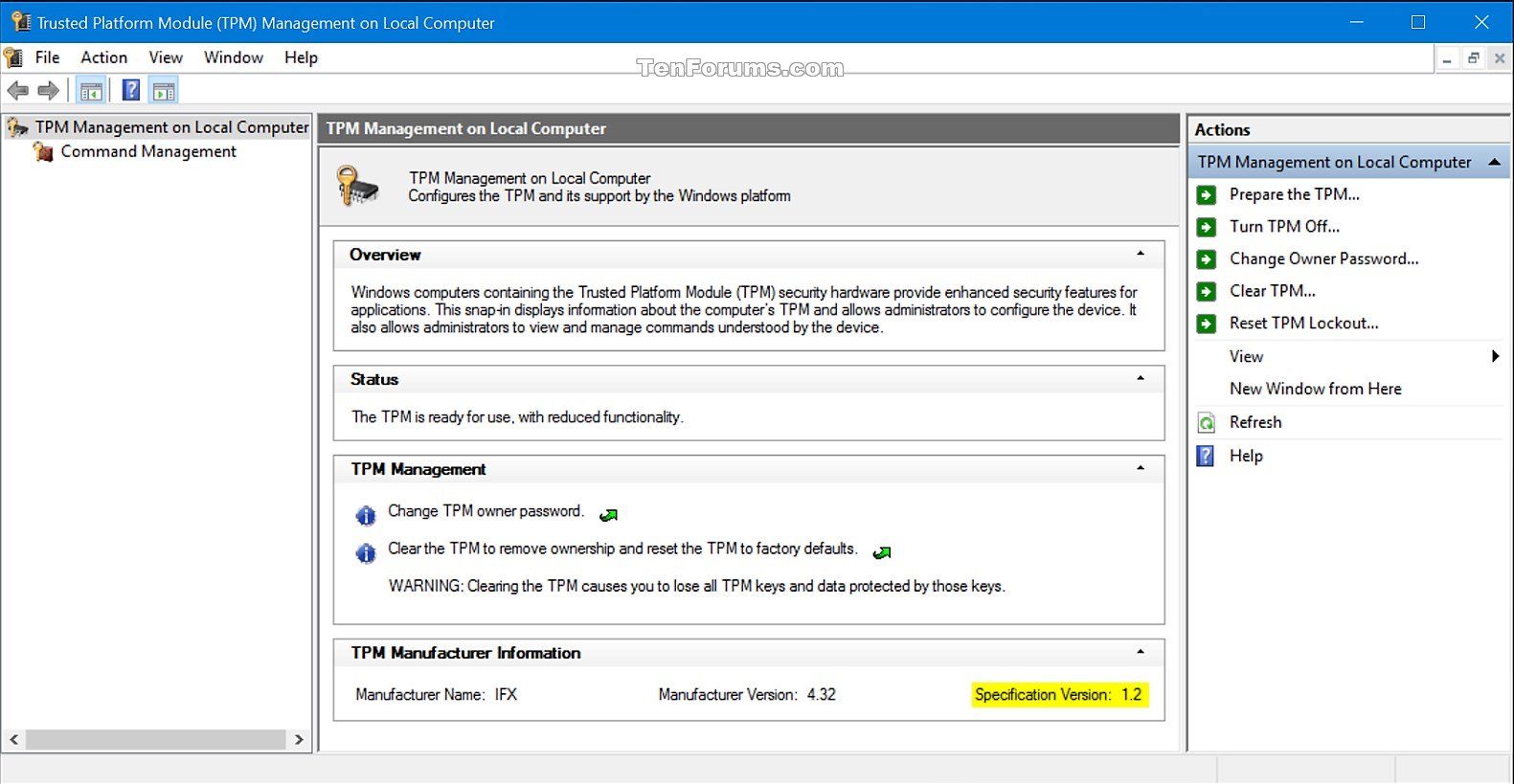Click the Back arrow toolbar icon

(18, 91)
